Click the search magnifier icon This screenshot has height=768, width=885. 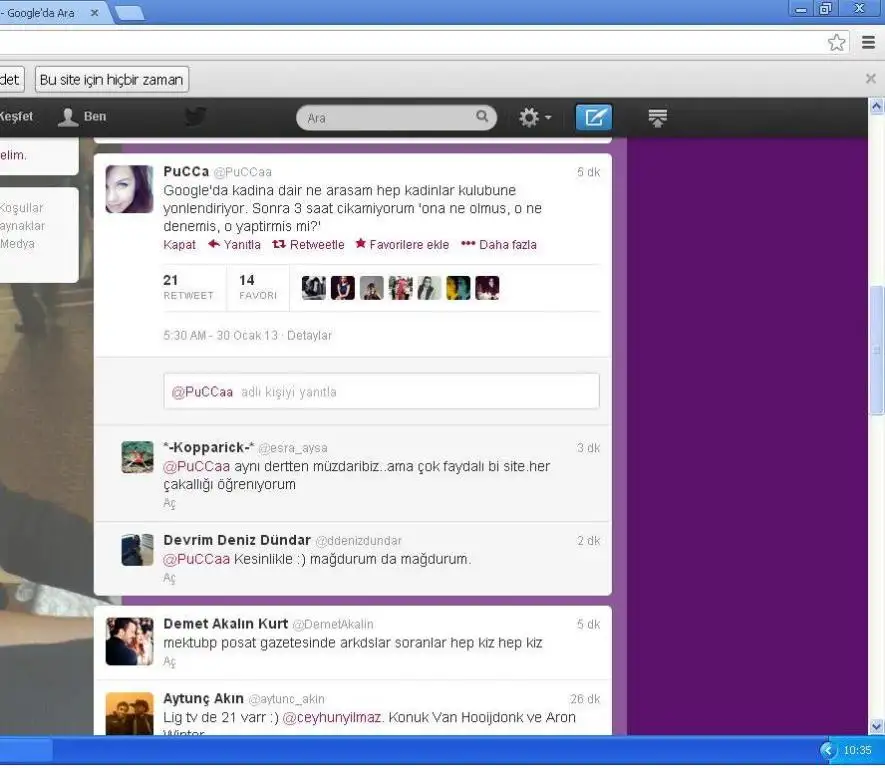tap(481, 116)
